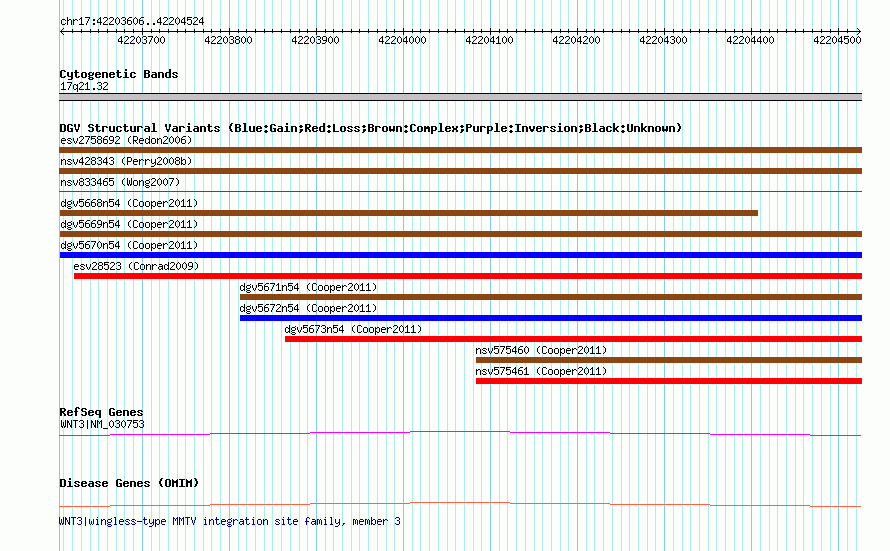Click the 42204100 ruler position
The width and height of the screenshot is (890, 551).
click(x=489, y=40)
